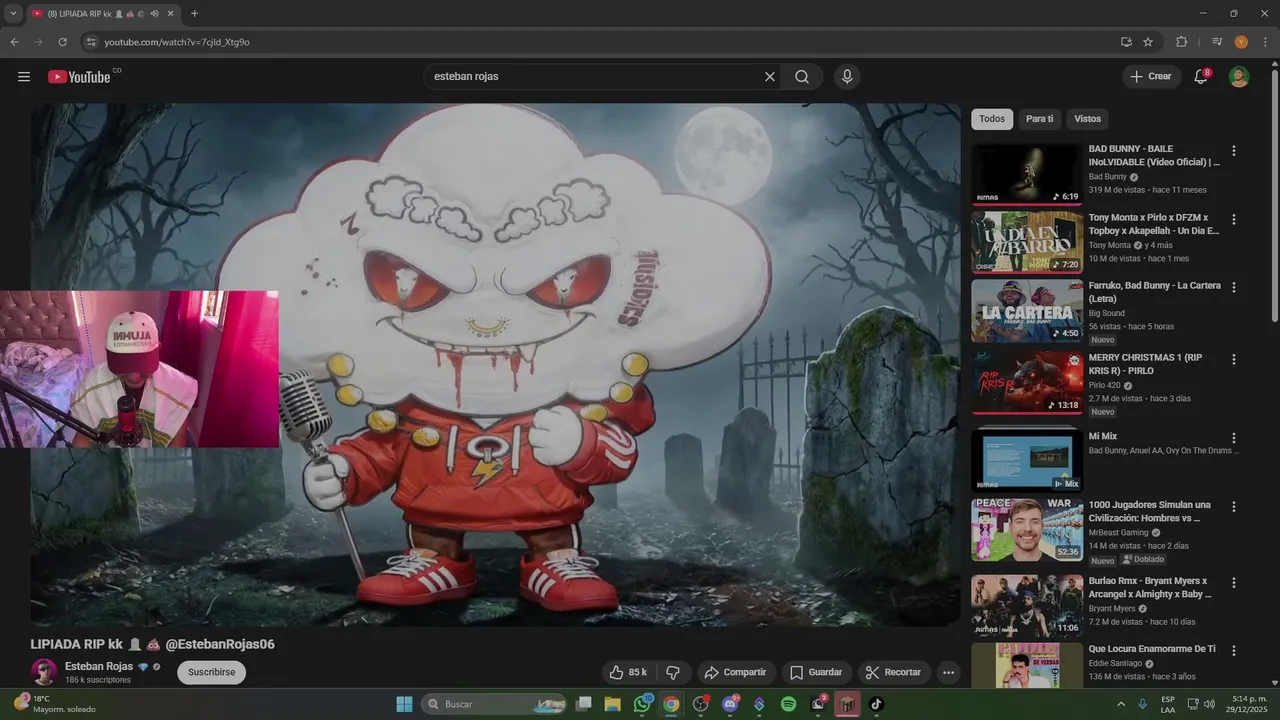This screenshot has width=1280, height=720.
Task: Click the main video player
Action: click(495, 365)
